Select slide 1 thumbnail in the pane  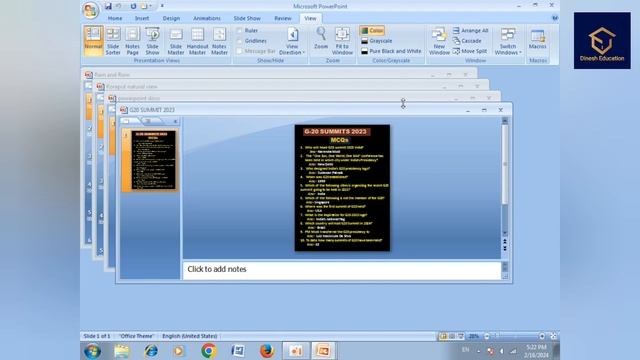coord(151,160)
